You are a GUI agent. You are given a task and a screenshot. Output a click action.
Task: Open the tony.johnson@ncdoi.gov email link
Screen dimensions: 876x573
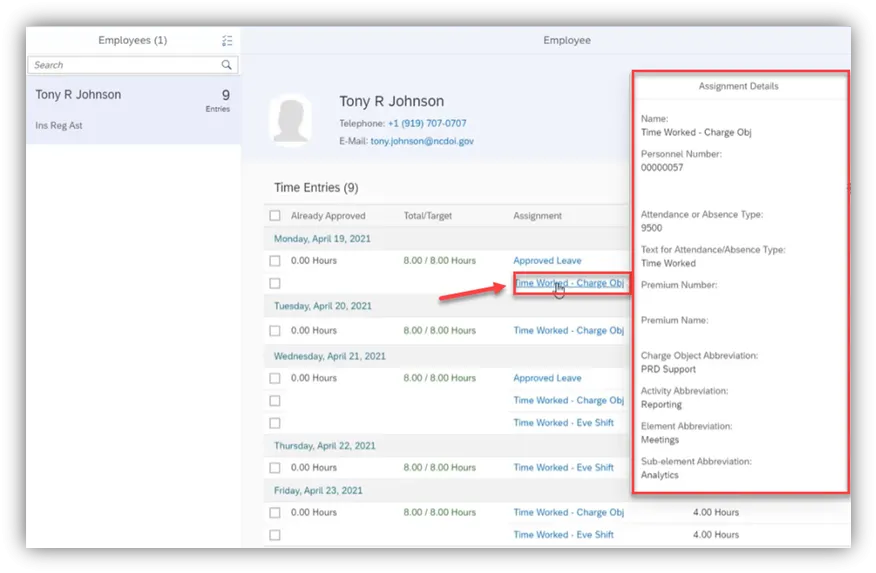[422, 142]
